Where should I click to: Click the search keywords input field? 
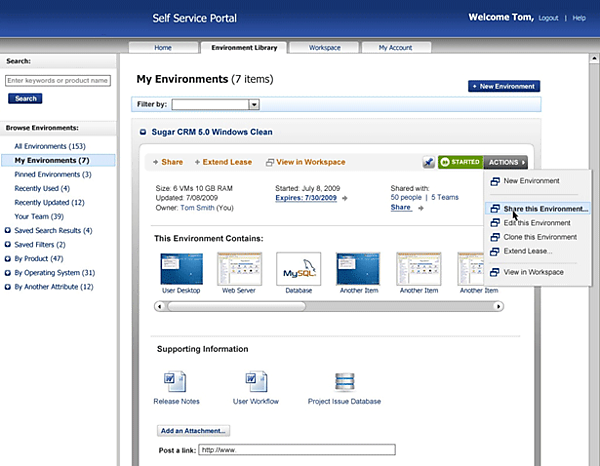(x=56, y=80)
